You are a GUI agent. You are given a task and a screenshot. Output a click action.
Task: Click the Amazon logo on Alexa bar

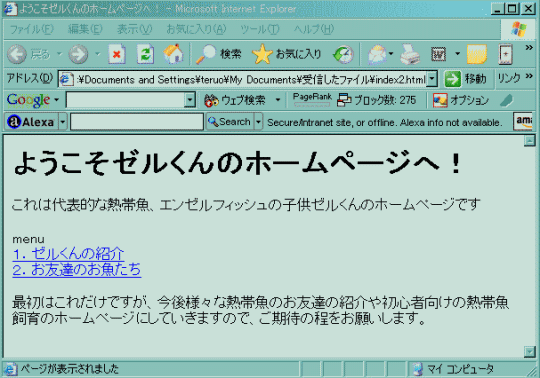coord(523,121)
